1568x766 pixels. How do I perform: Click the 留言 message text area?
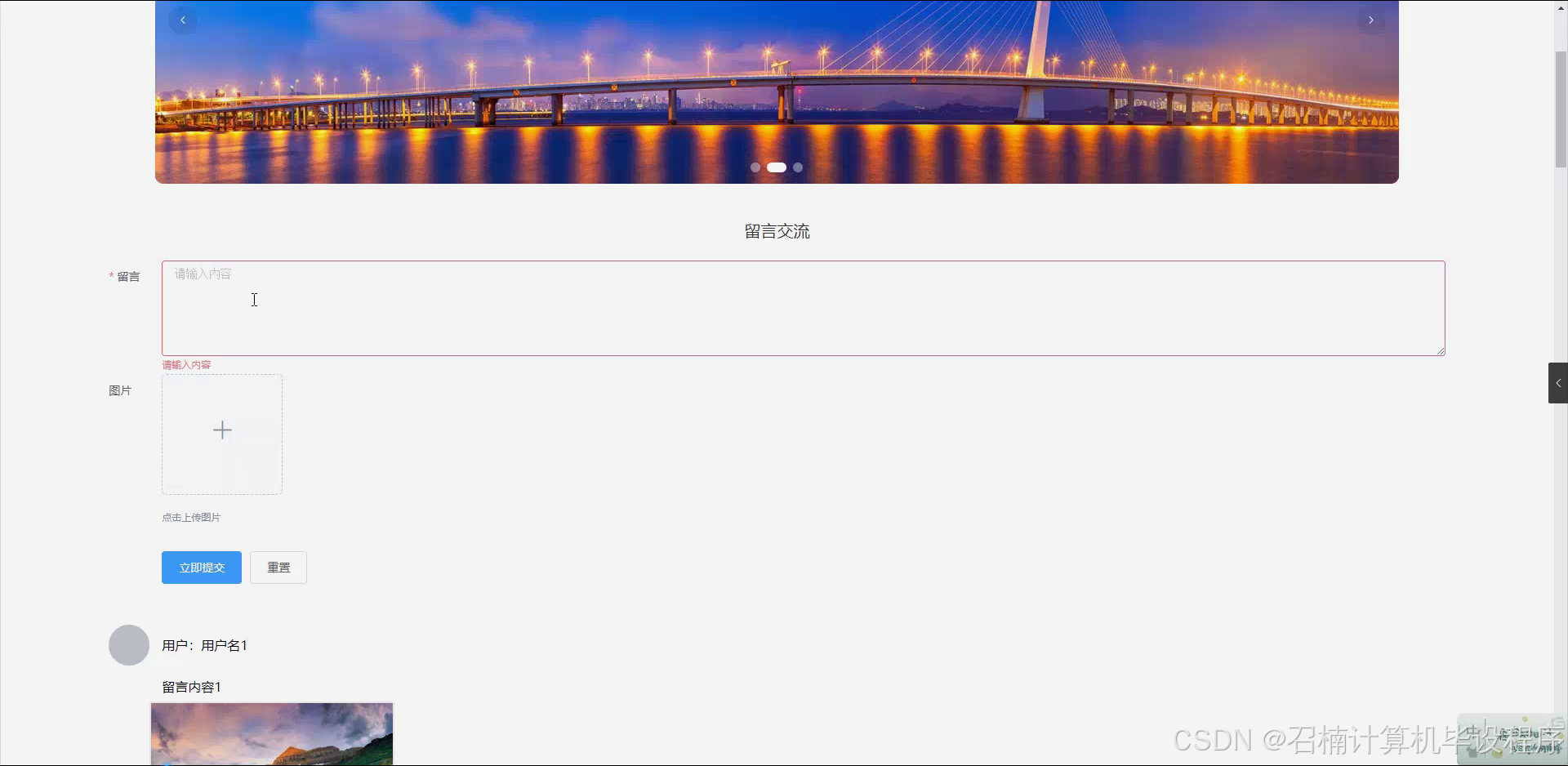(x=804, y=309)
